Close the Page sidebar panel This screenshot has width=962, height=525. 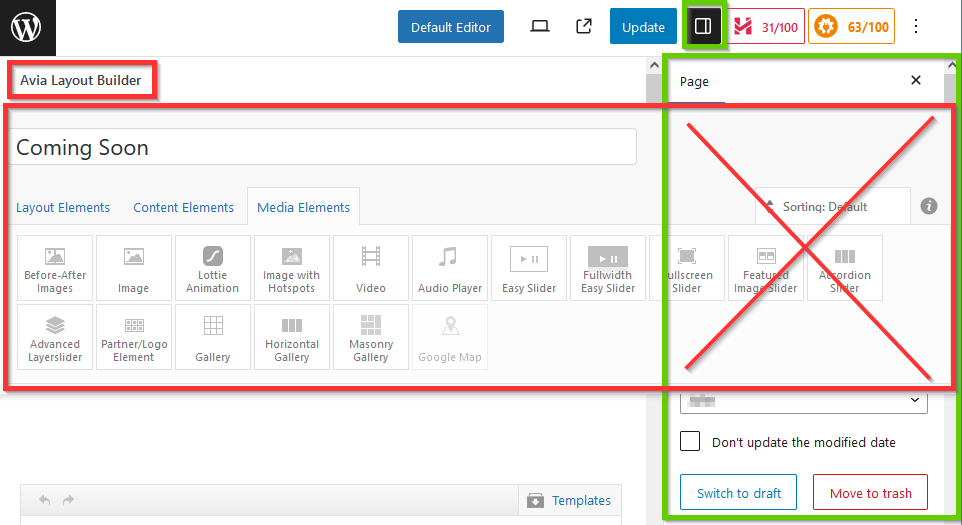click(915, 80)
